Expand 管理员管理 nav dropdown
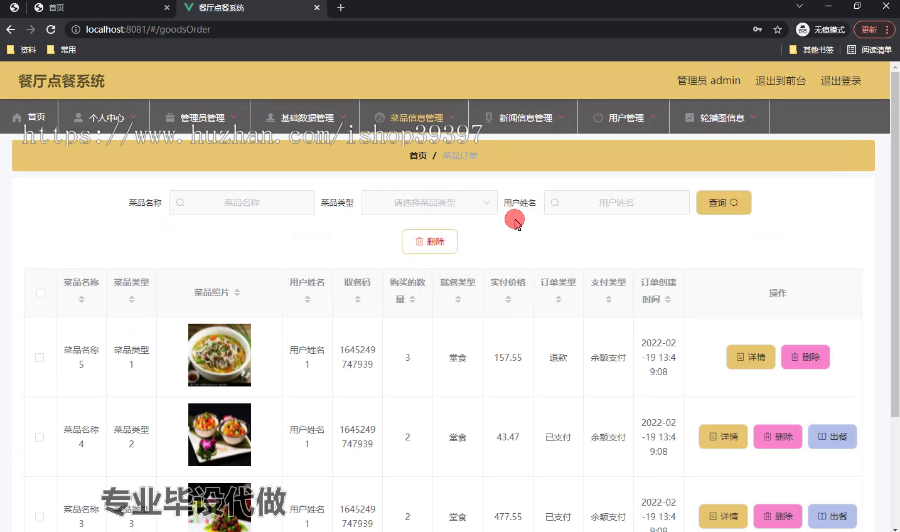This screenshot has width=900, height=532. [x=200, y=117]
